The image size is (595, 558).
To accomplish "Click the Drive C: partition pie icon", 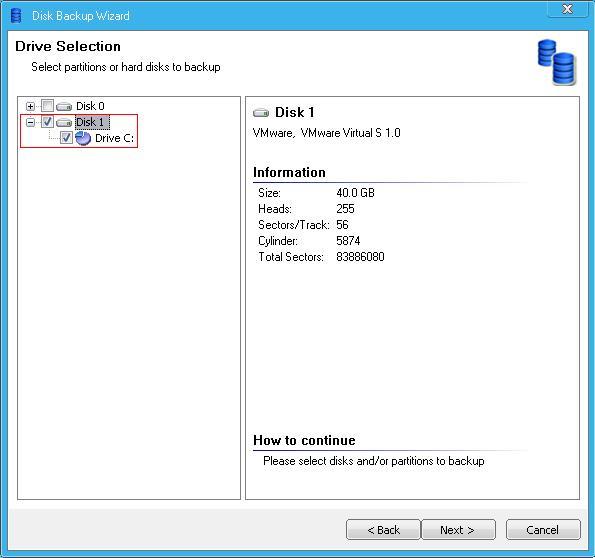I will tap(83, 138).
